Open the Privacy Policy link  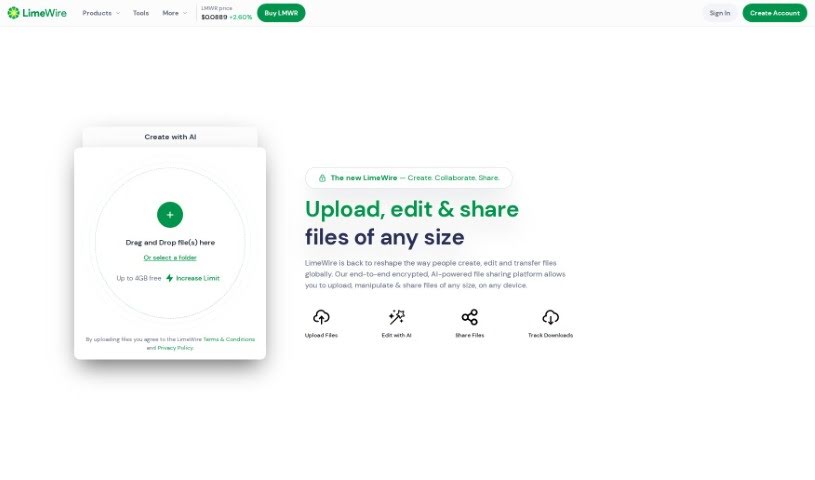click(175, 348)
